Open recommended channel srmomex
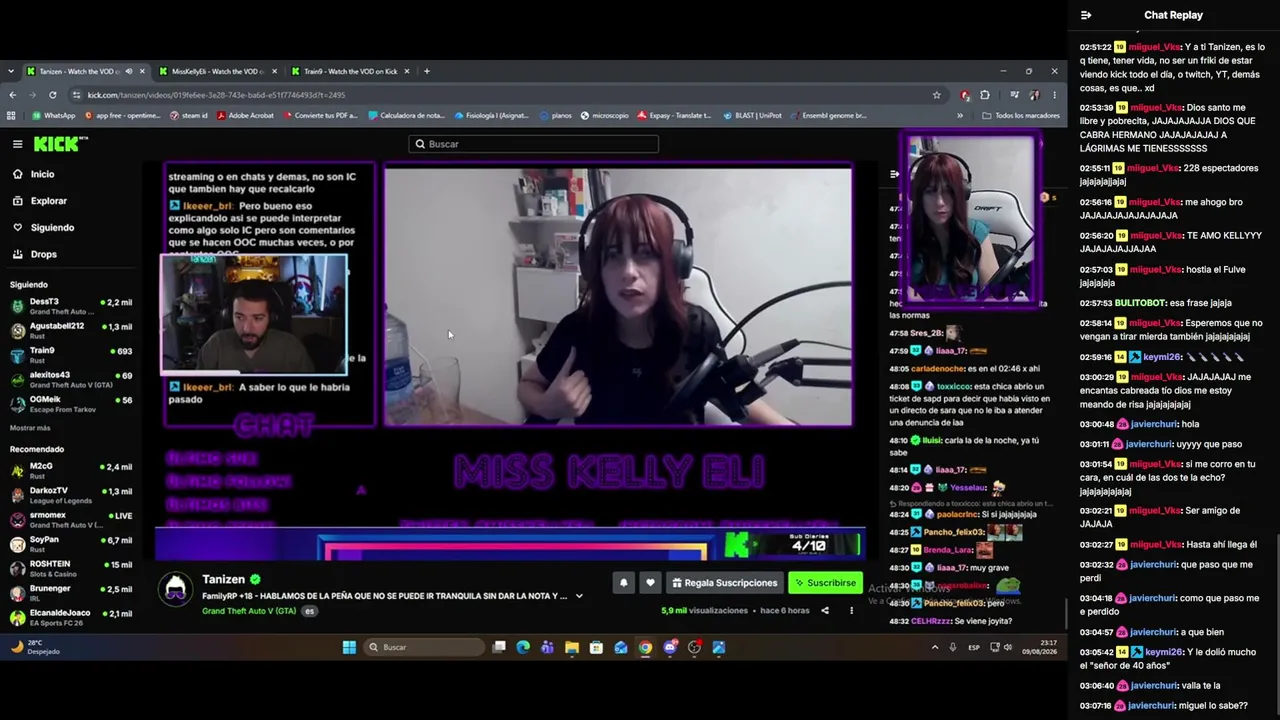The height and width of the screenshot is (720, 1280). pos(70,520)
